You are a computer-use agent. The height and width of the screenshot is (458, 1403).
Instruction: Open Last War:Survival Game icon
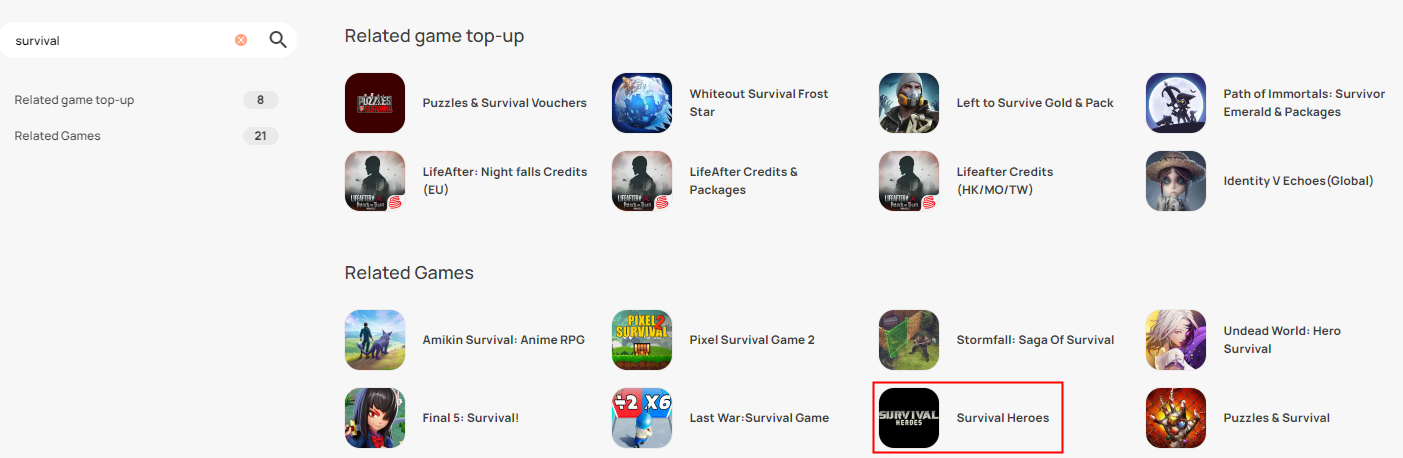click(x=642, y=418)
